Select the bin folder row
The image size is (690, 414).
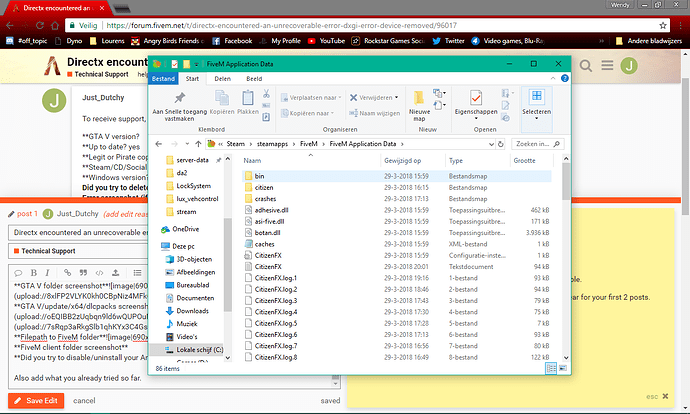(x=396, y=176)
